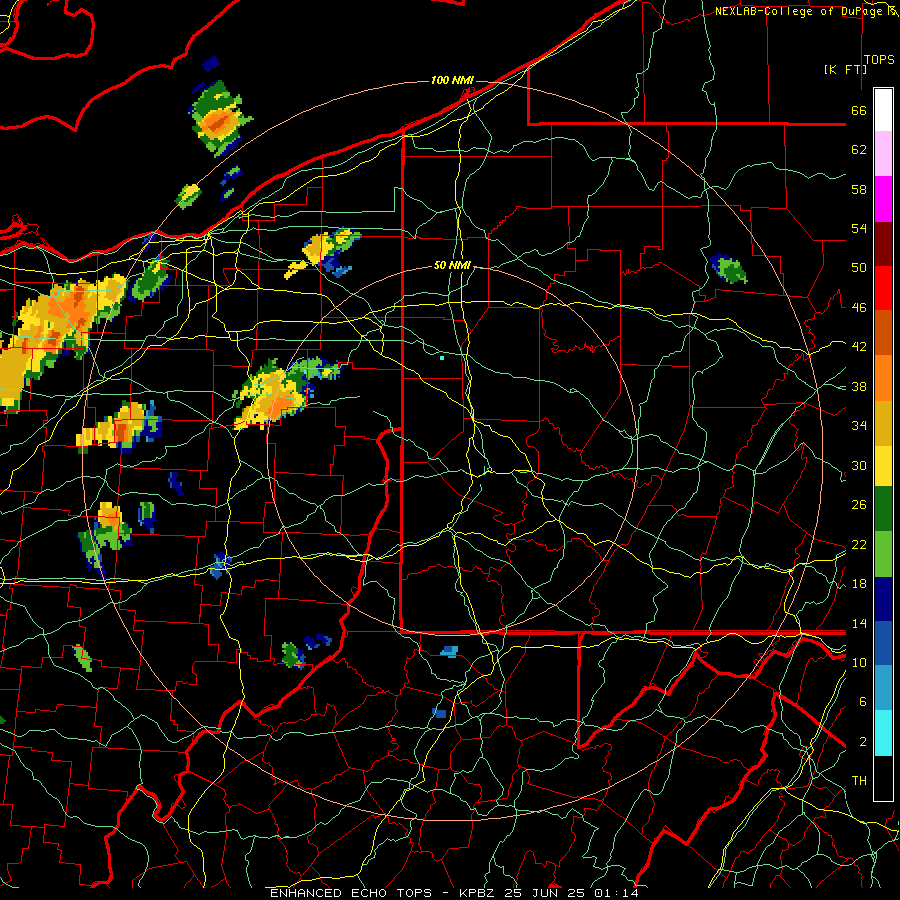The height and width of the screenshot is (900, 900).
Task: Click the 42 legend value
Action: (859, 347)
